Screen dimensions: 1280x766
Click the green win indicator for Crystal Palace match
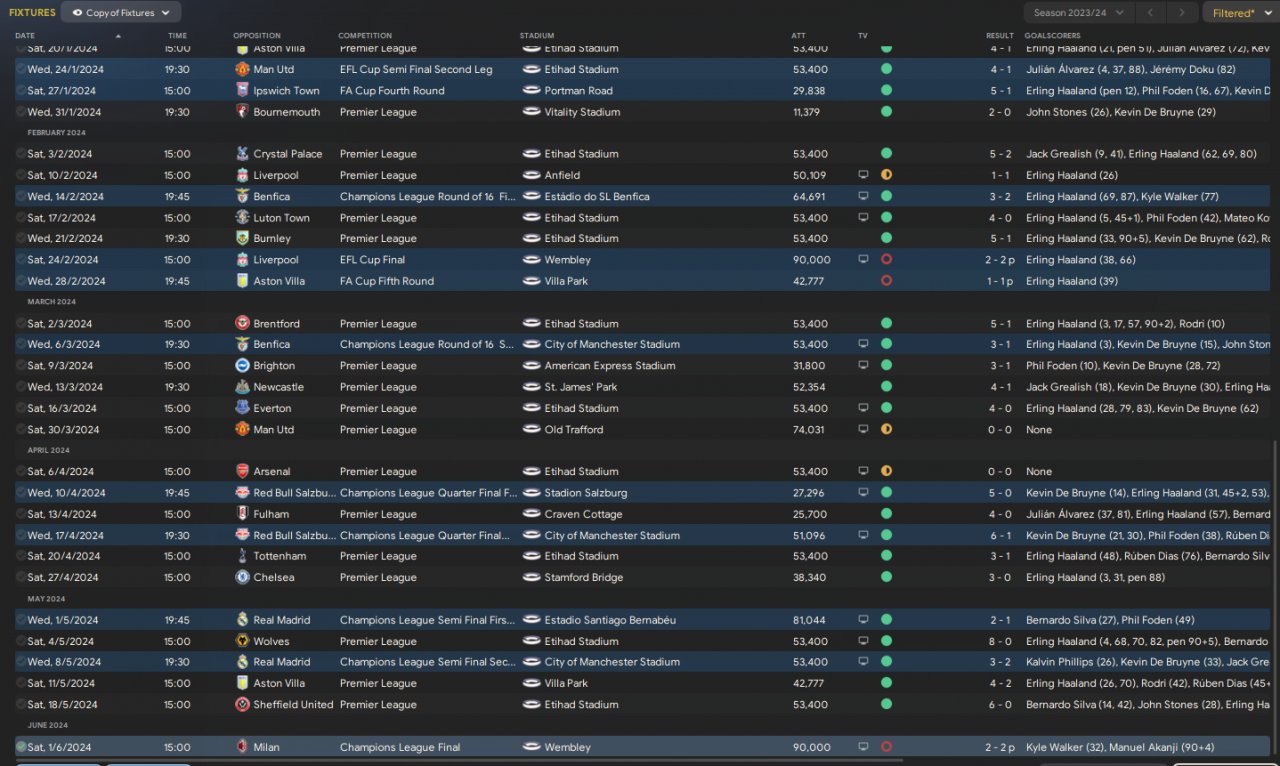tap(886, 154)
